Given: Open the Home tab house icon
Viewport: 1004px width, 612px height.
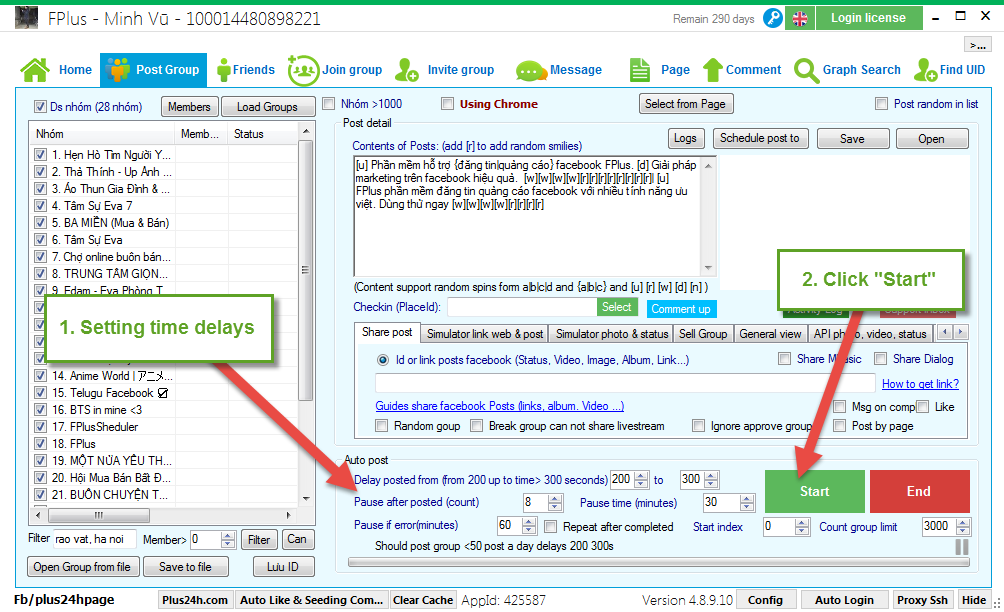Looking at the screenshot, I should click(x=35, y=70).
